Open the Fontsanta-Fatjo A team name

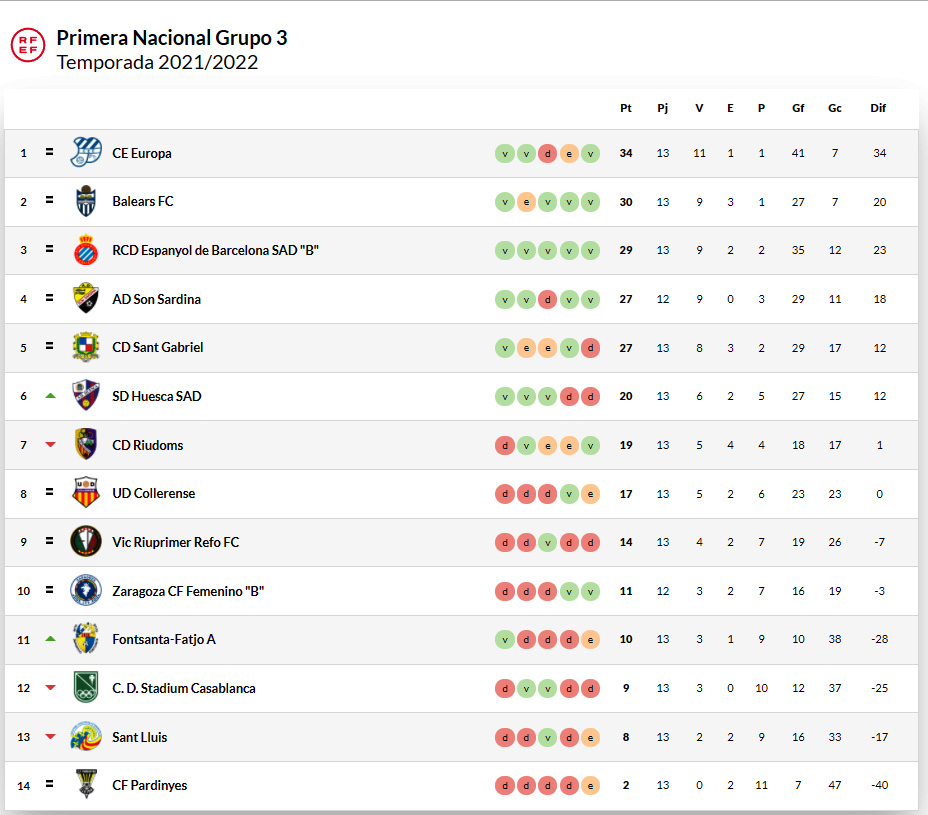coord(163,639)
